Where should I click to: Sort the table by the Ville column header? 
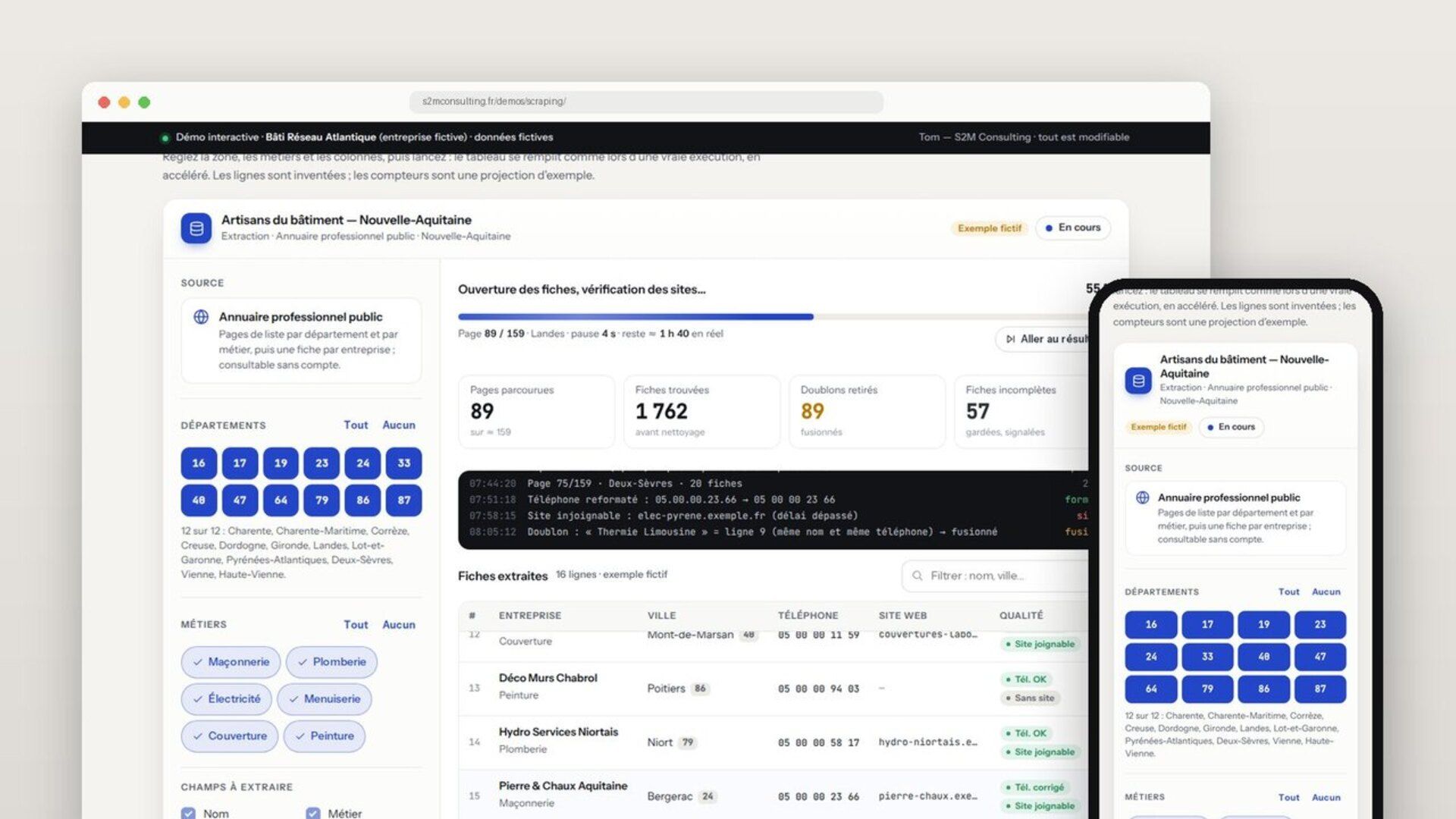pyautogui.click(x=661, y=616)
